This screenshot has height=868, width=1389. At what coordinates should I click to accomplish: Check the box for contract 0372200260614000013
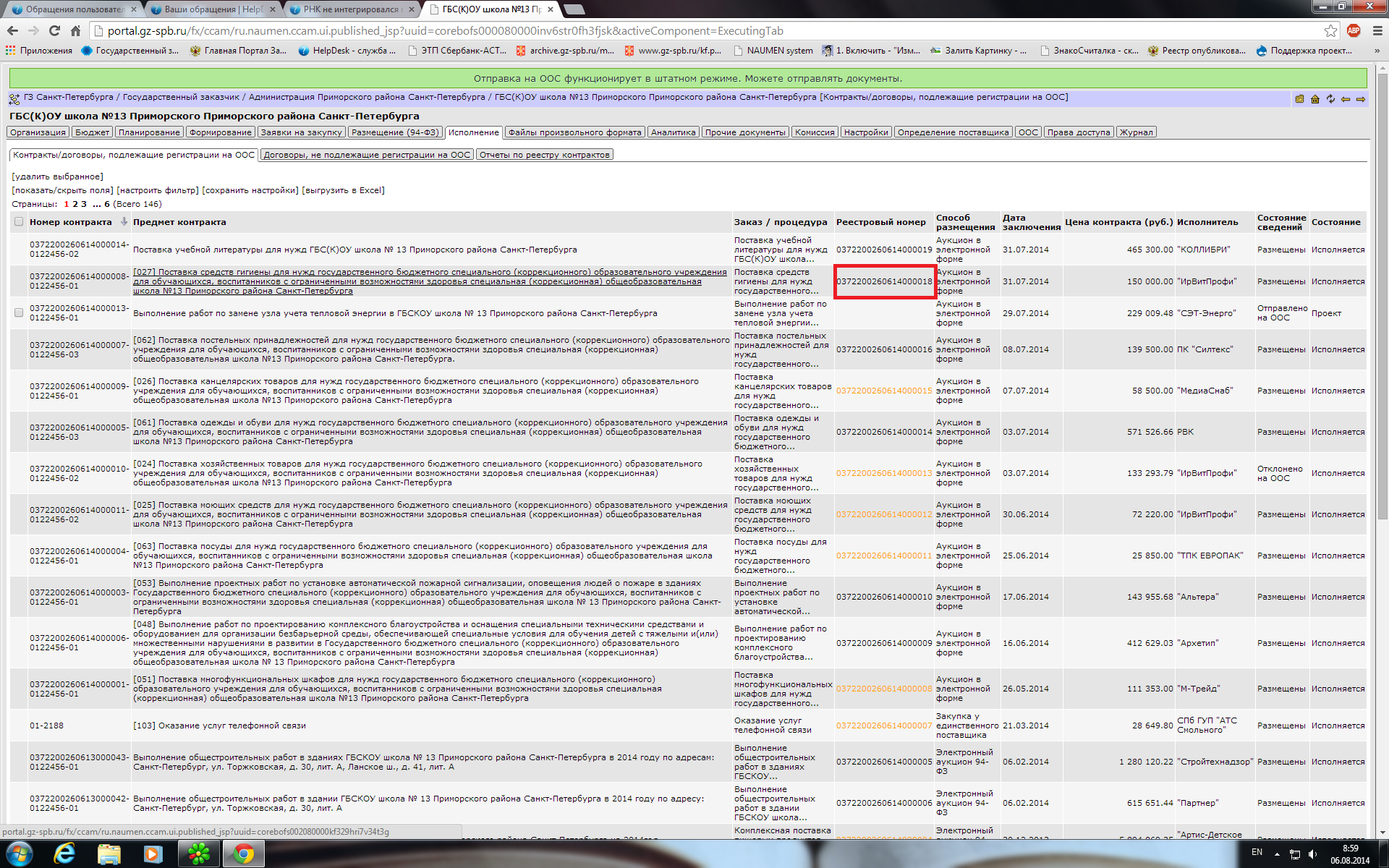coord(19,312)
